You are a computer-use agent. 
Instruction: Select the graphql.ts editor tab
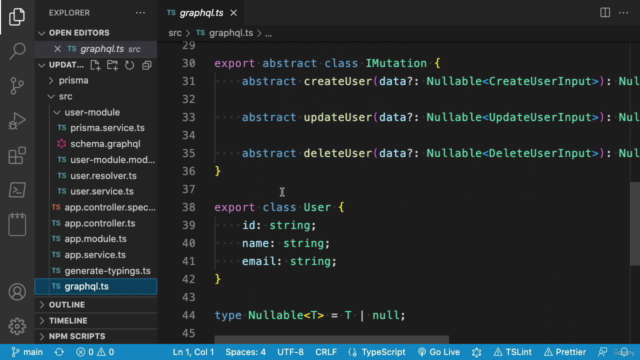point(201,13)
